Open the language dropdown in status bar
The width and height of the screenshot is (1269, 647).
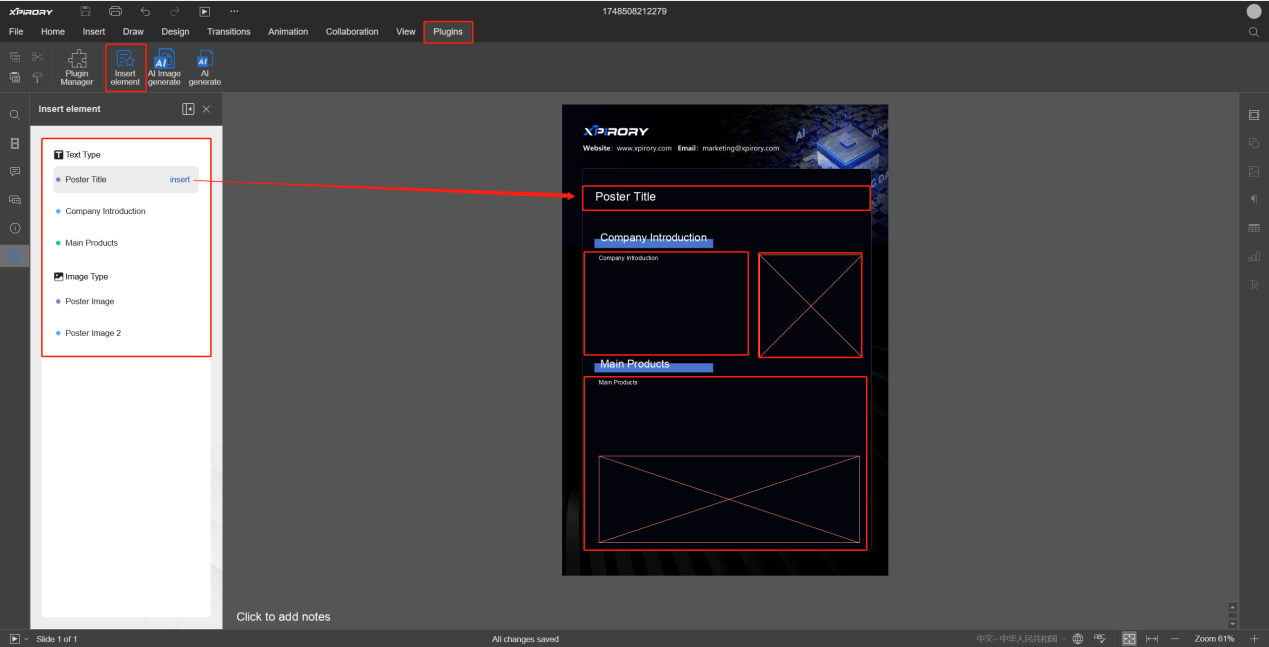point(1016,638)
